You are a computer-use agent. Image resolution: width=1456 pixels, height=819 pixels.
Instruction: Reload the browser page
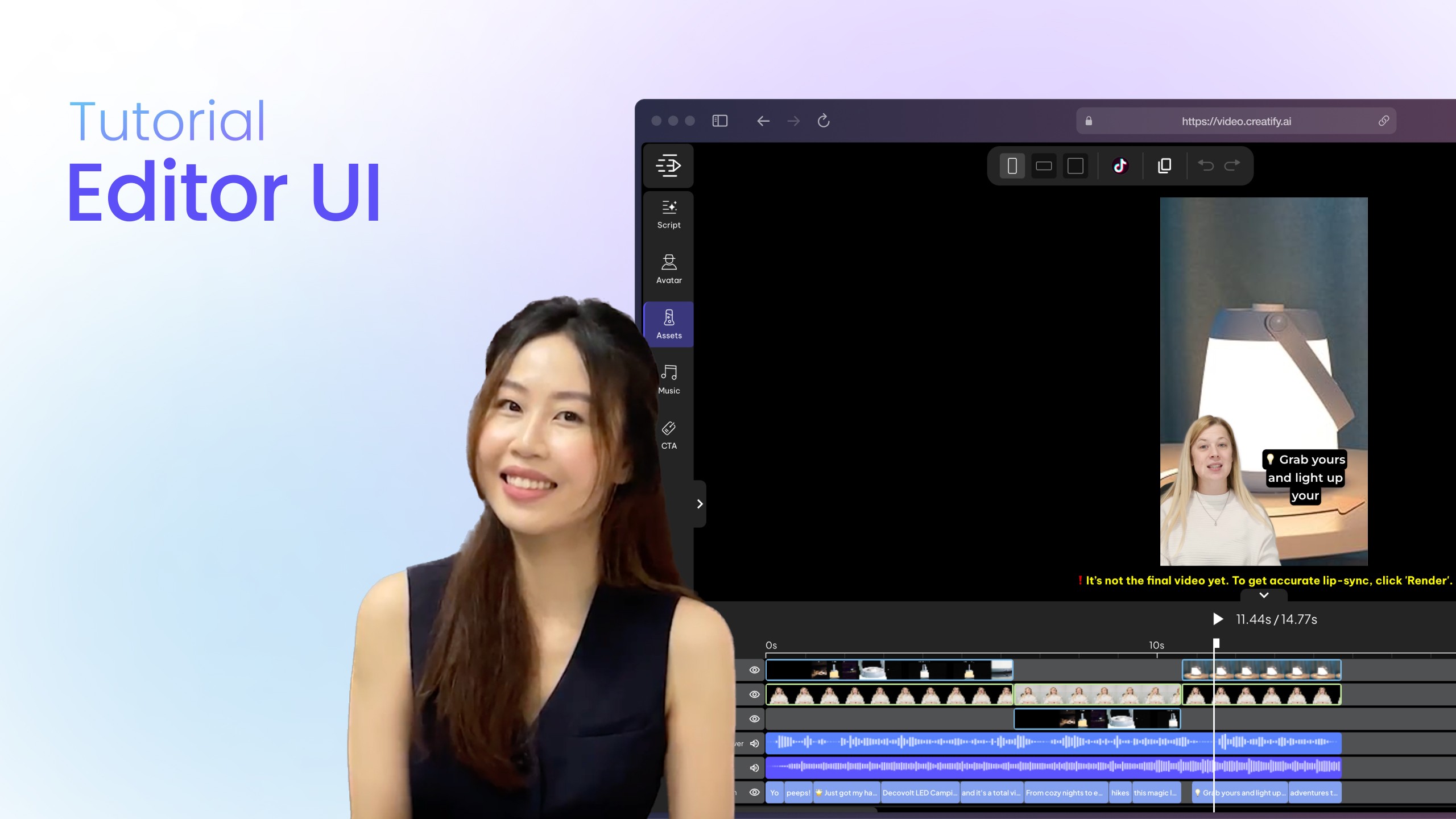824,121
